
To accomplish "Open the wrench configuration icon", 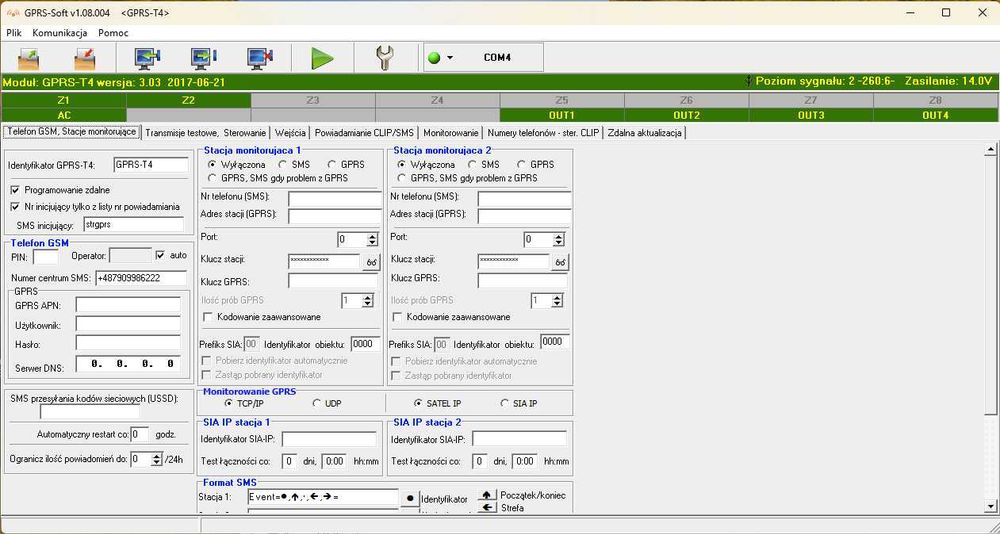I will (385, 58).
